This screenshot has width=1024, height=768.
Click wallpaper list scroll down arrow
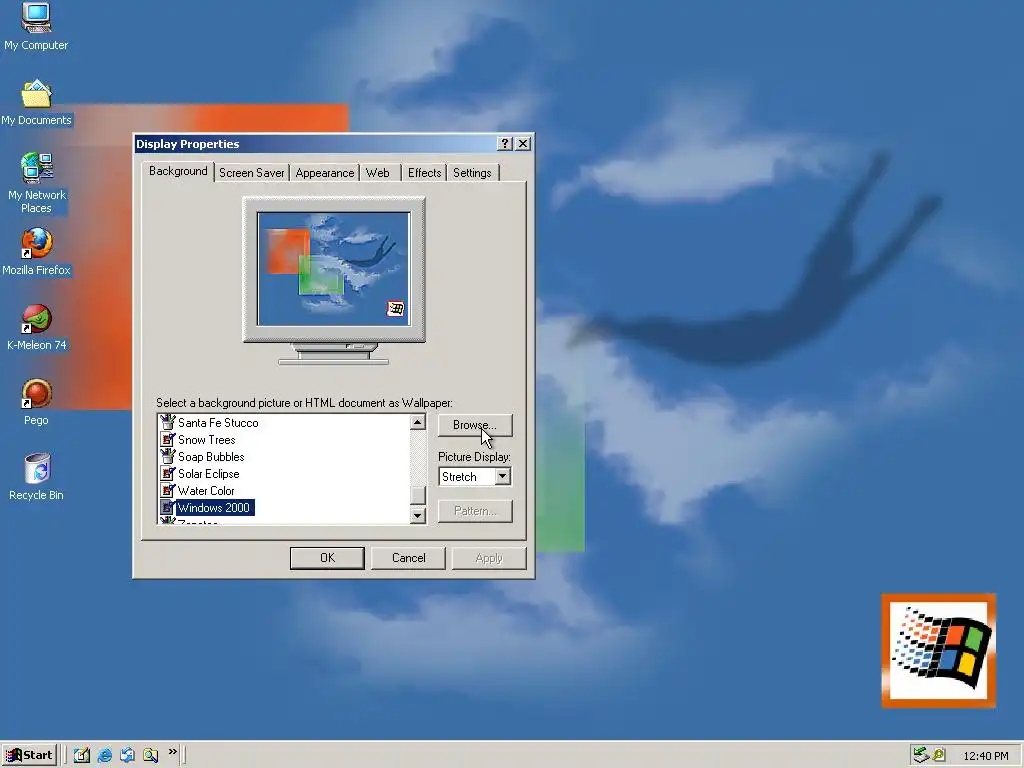[418, 515]
